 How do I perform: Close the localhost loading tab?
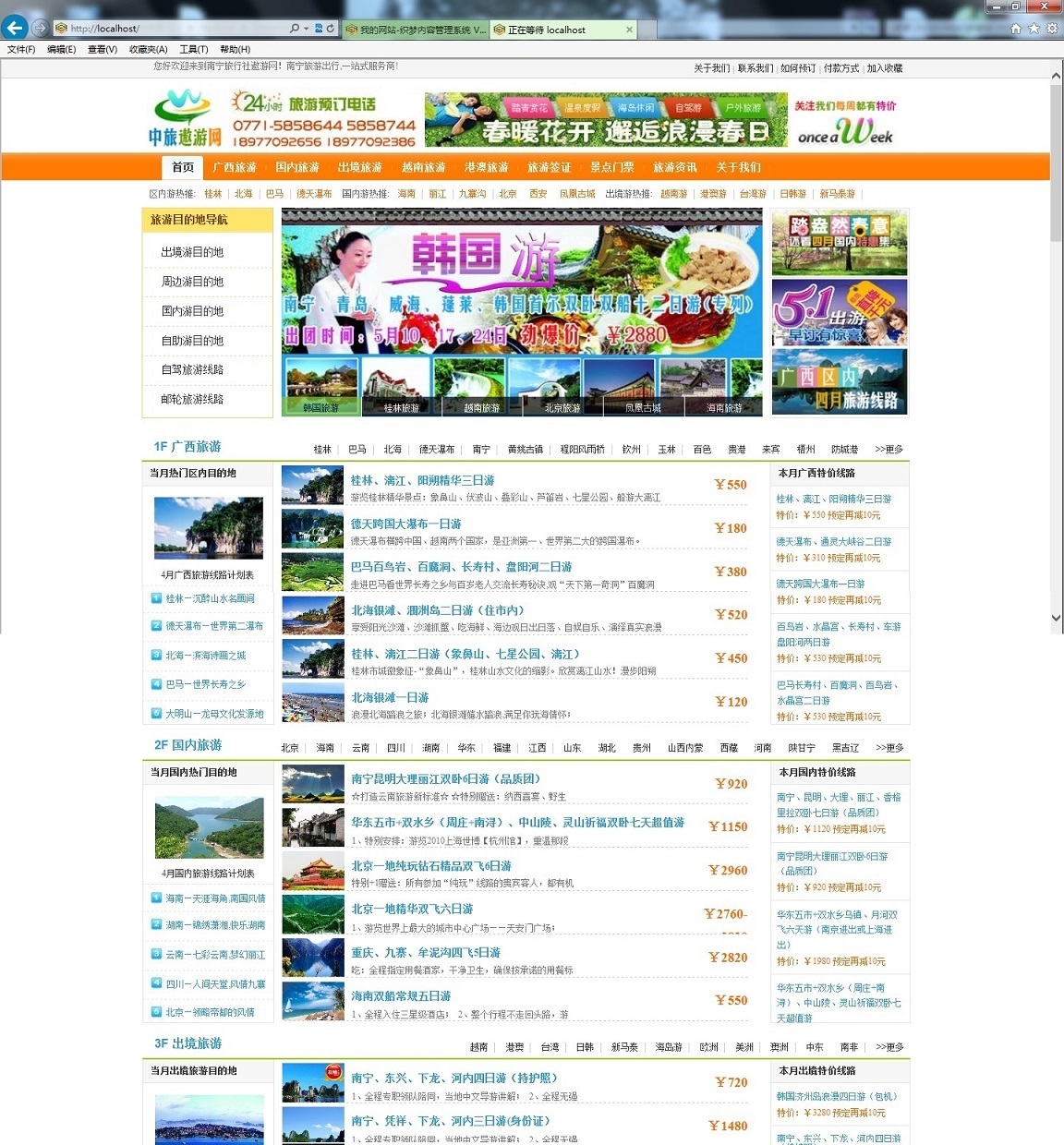pyautogui.click(x=629, y=30)
